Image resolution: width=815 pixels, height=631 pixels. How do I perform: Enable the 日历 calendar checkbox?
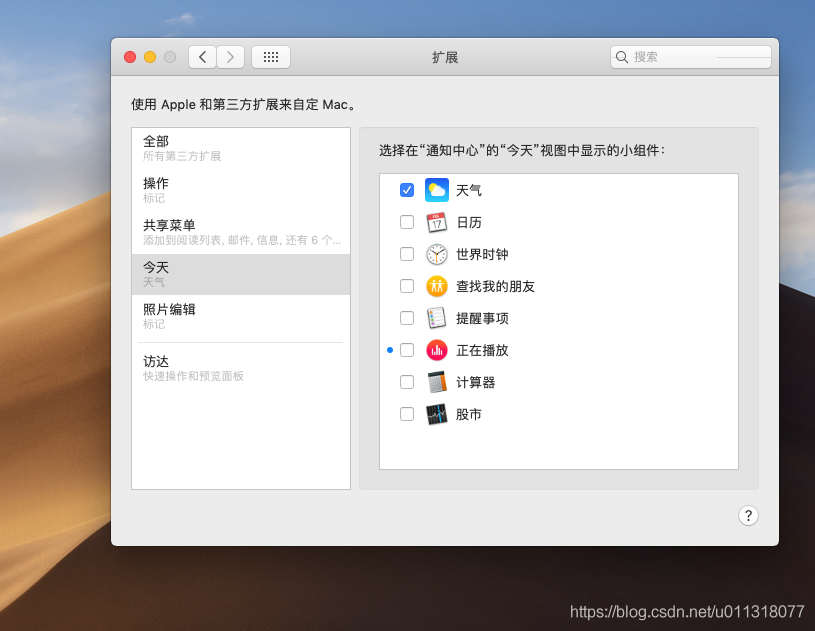pyautogui.click(x=407, y=222)
